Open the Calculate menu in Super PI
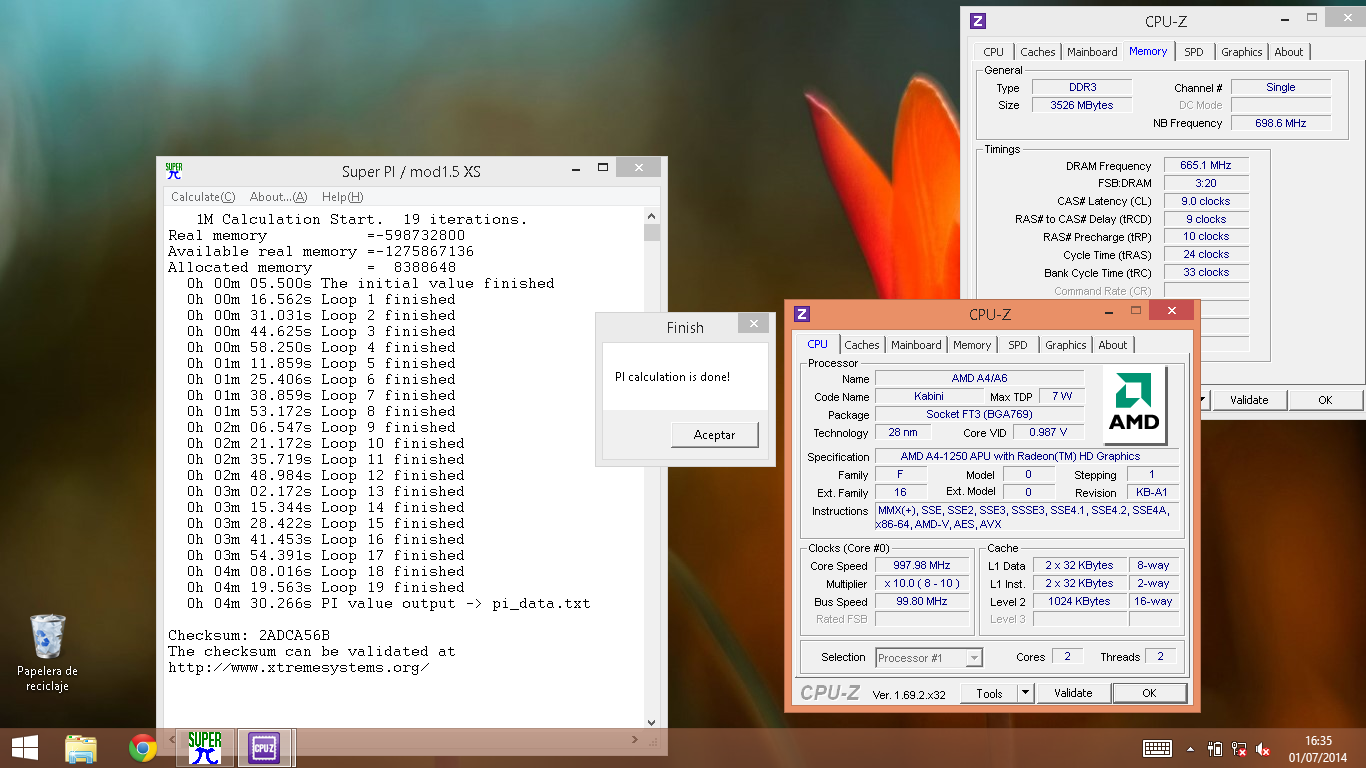Screen dimensions: 1366x768 (x=203, y=197)
